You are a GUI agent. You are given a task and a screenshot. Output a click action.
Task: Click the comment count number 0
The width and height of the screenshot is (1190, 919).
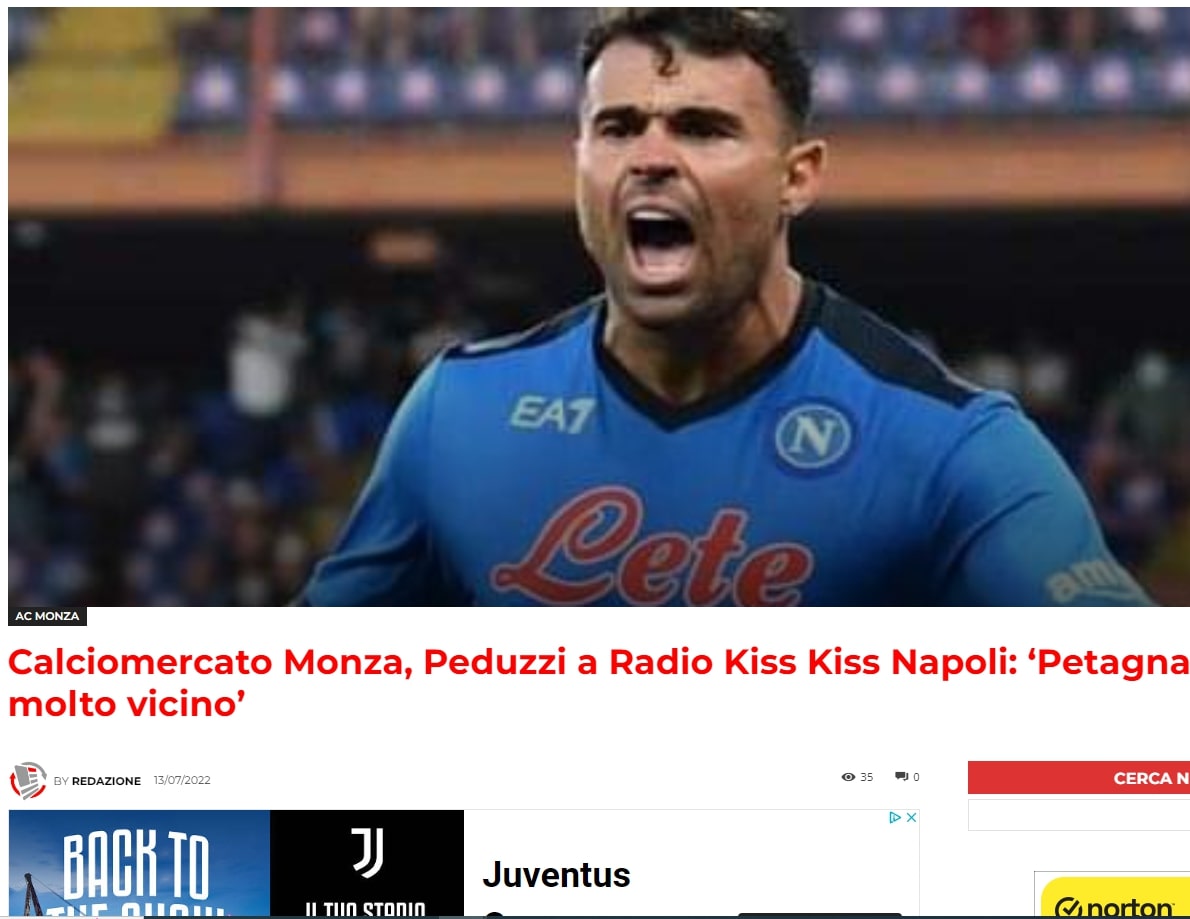click(916, 777)
